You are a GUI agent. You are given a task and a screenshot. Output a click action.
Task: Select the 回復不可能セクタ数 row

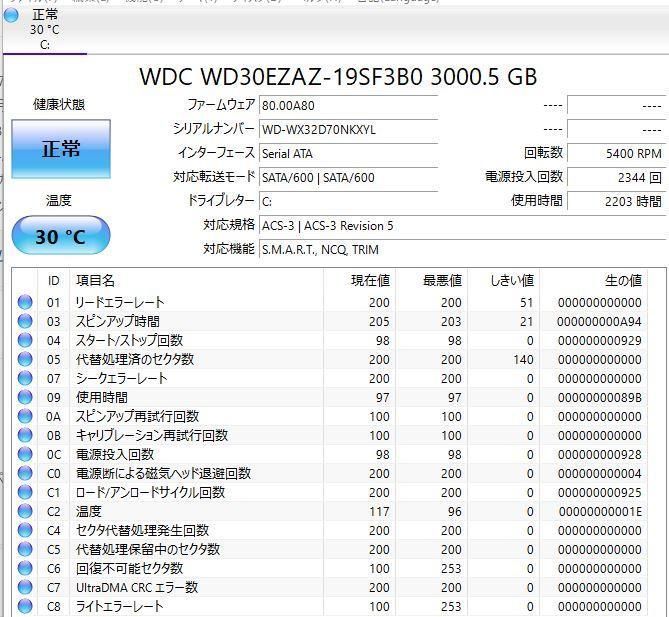[330, 568]
